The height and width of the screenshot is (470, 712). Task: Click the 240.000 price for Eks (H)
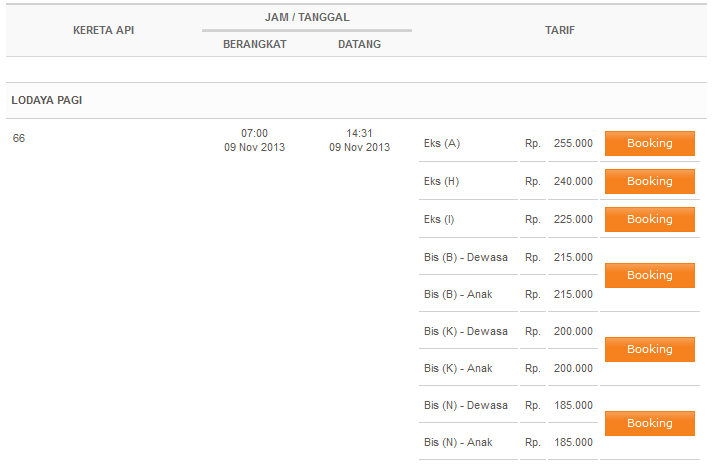click(573, 182)
